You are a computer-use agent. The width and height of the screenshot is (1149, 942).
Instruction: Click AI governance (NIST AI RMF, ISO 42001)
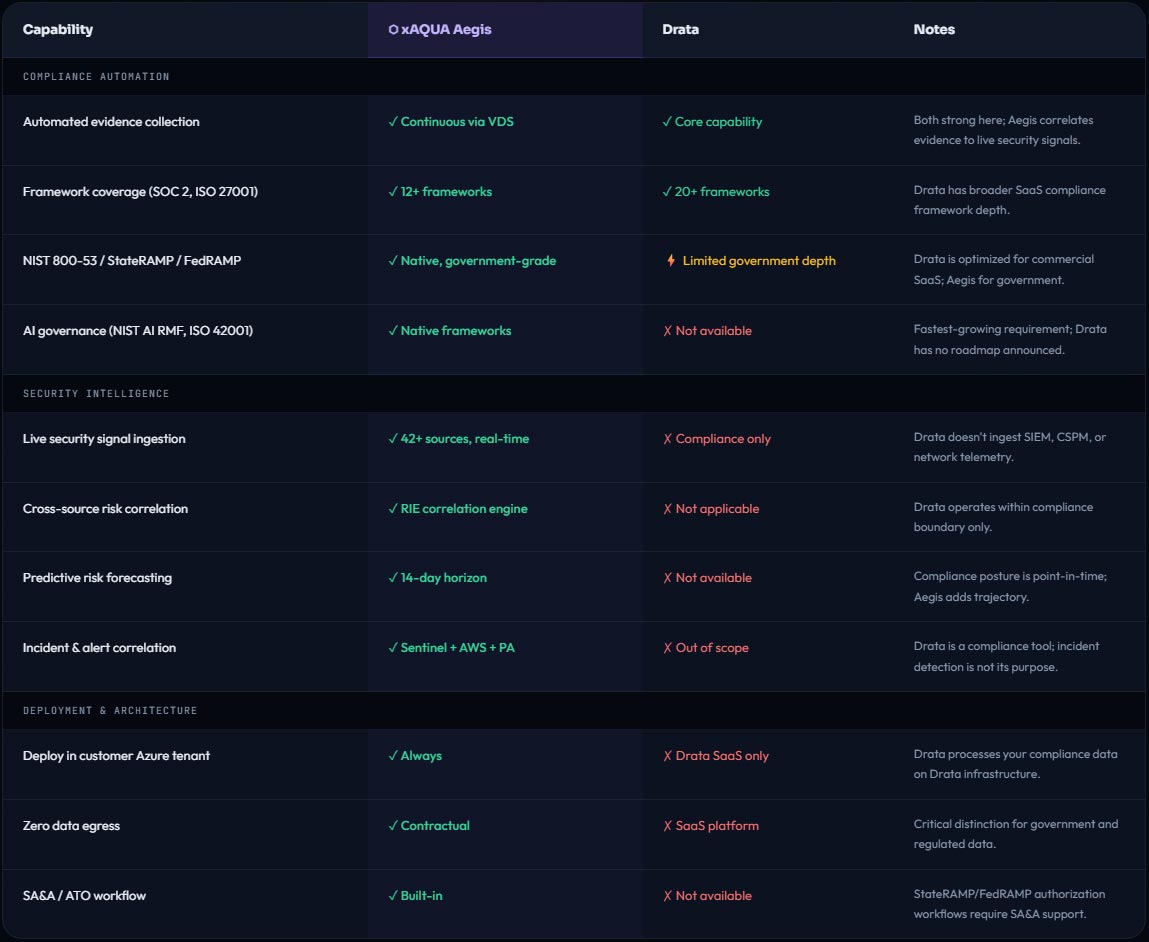138,330
